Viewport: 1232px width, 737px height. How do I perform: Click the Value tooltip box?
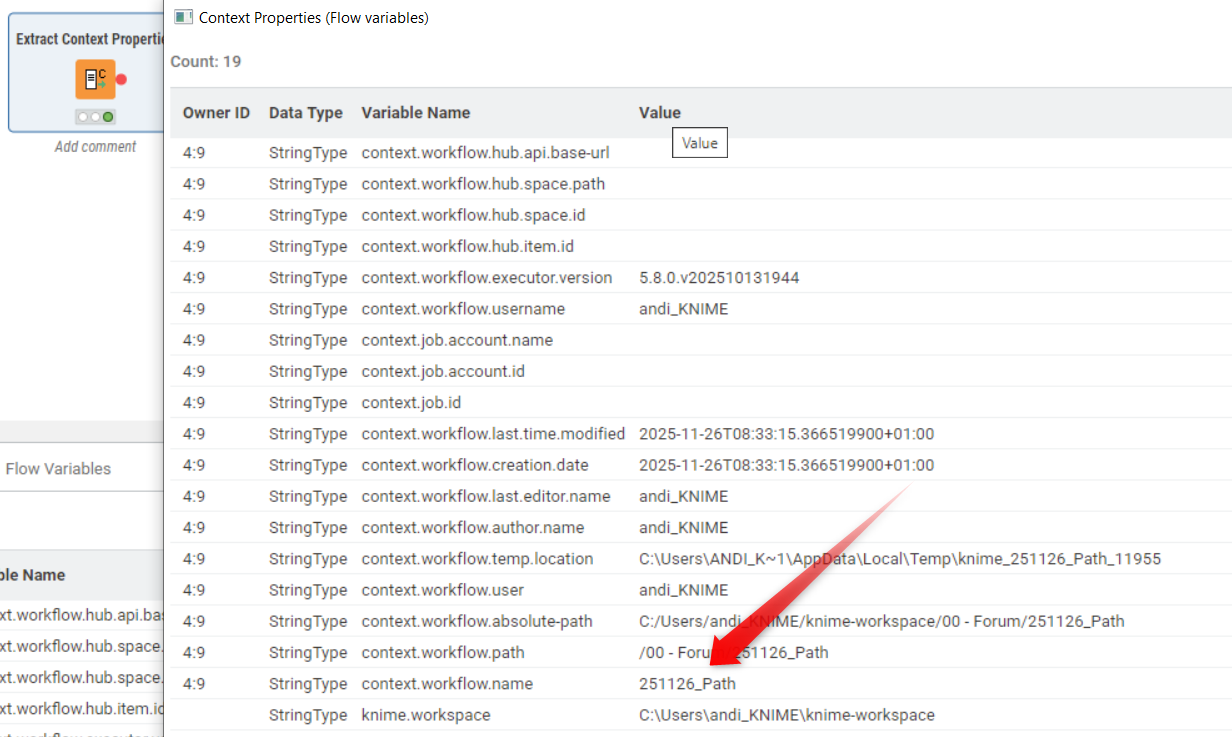[x=699, y=143]
